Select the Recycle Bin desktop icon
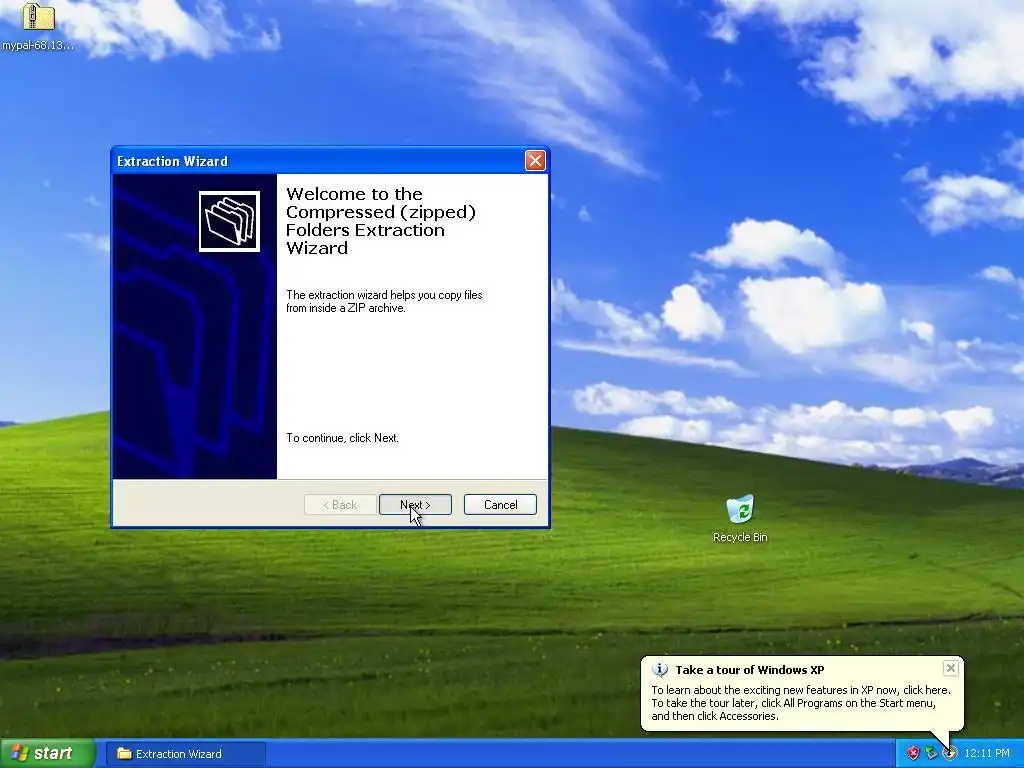 [740, 519]
